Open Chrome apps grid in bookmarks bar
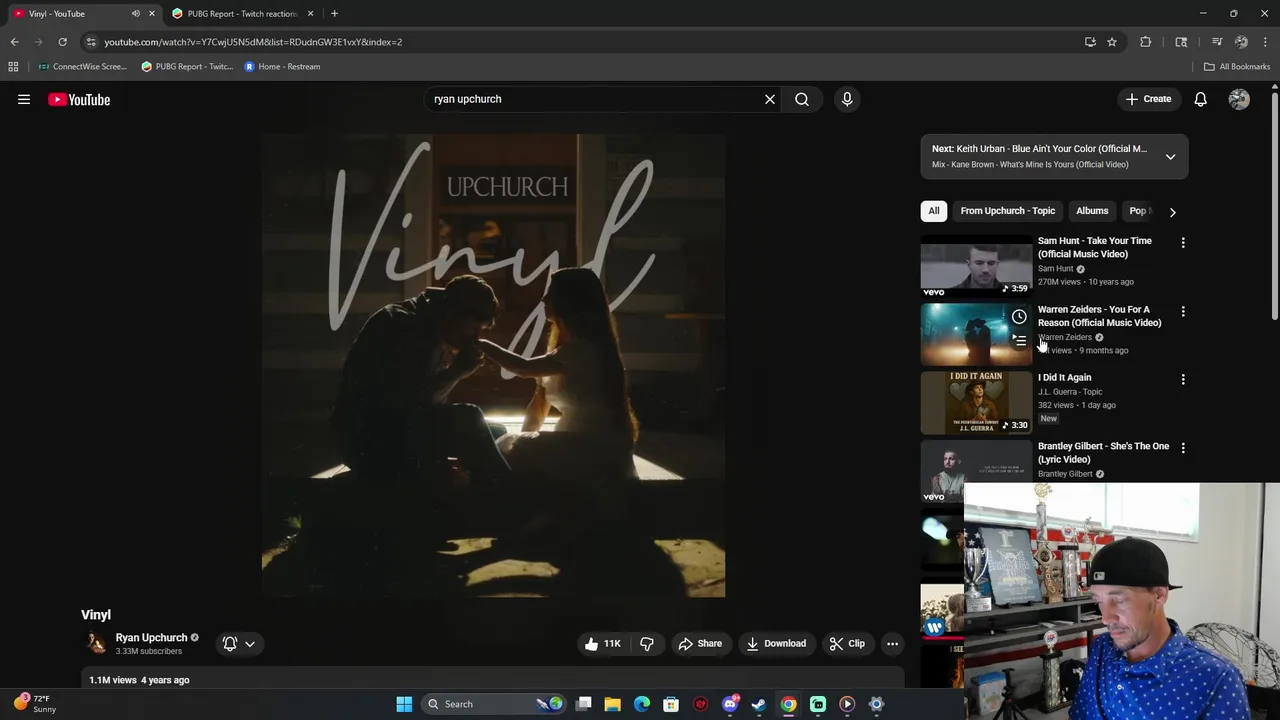1280x720 pixels. [x=13, y=67]
